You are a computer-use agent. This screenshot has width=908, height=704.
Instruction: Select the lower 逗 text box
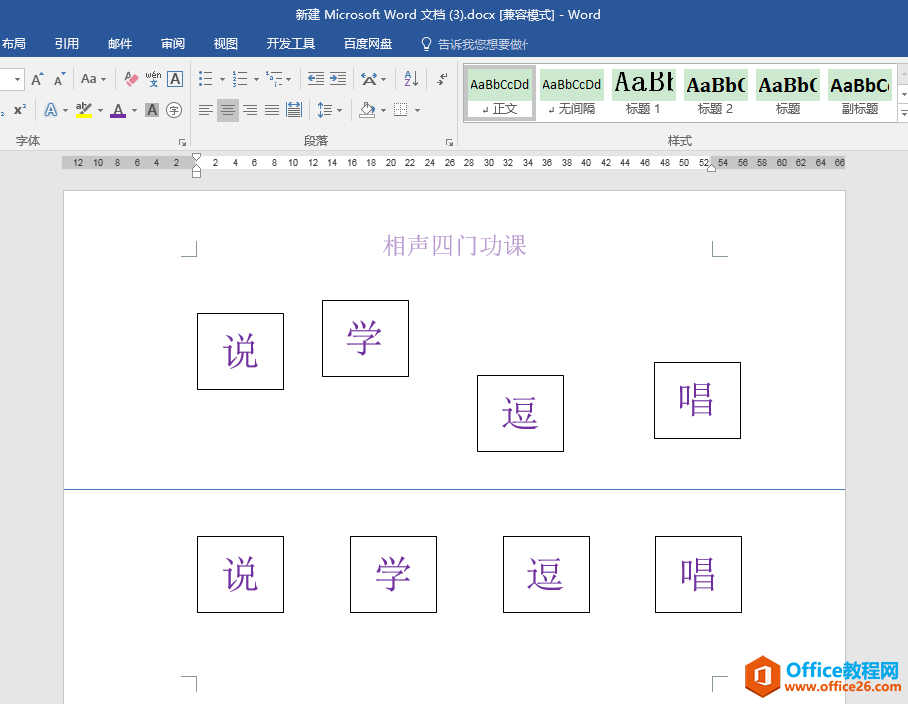[x=546, y=574]
